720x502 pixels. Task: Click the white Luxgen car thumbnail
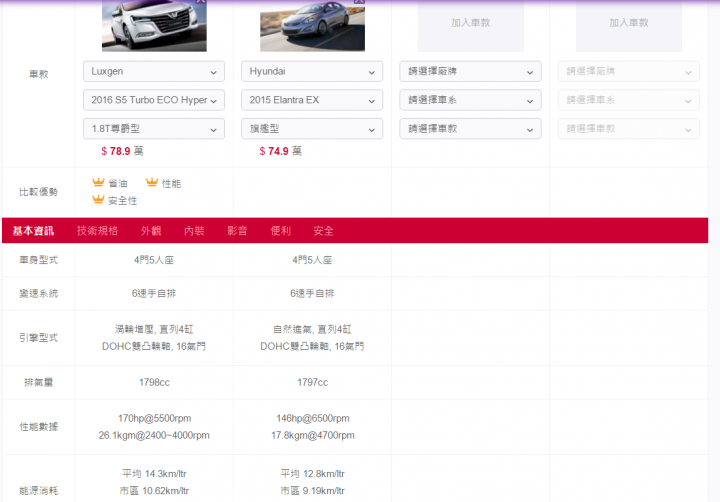154,26
